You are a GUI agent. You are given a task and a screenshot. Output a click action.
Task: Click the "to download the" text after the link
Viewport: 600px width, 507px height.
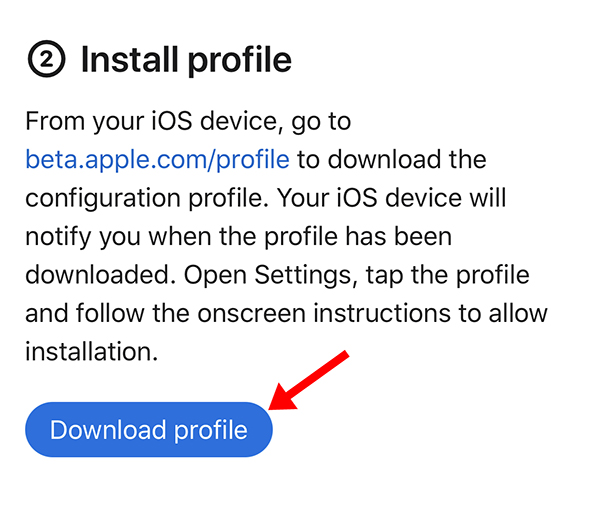coord(392,159)
